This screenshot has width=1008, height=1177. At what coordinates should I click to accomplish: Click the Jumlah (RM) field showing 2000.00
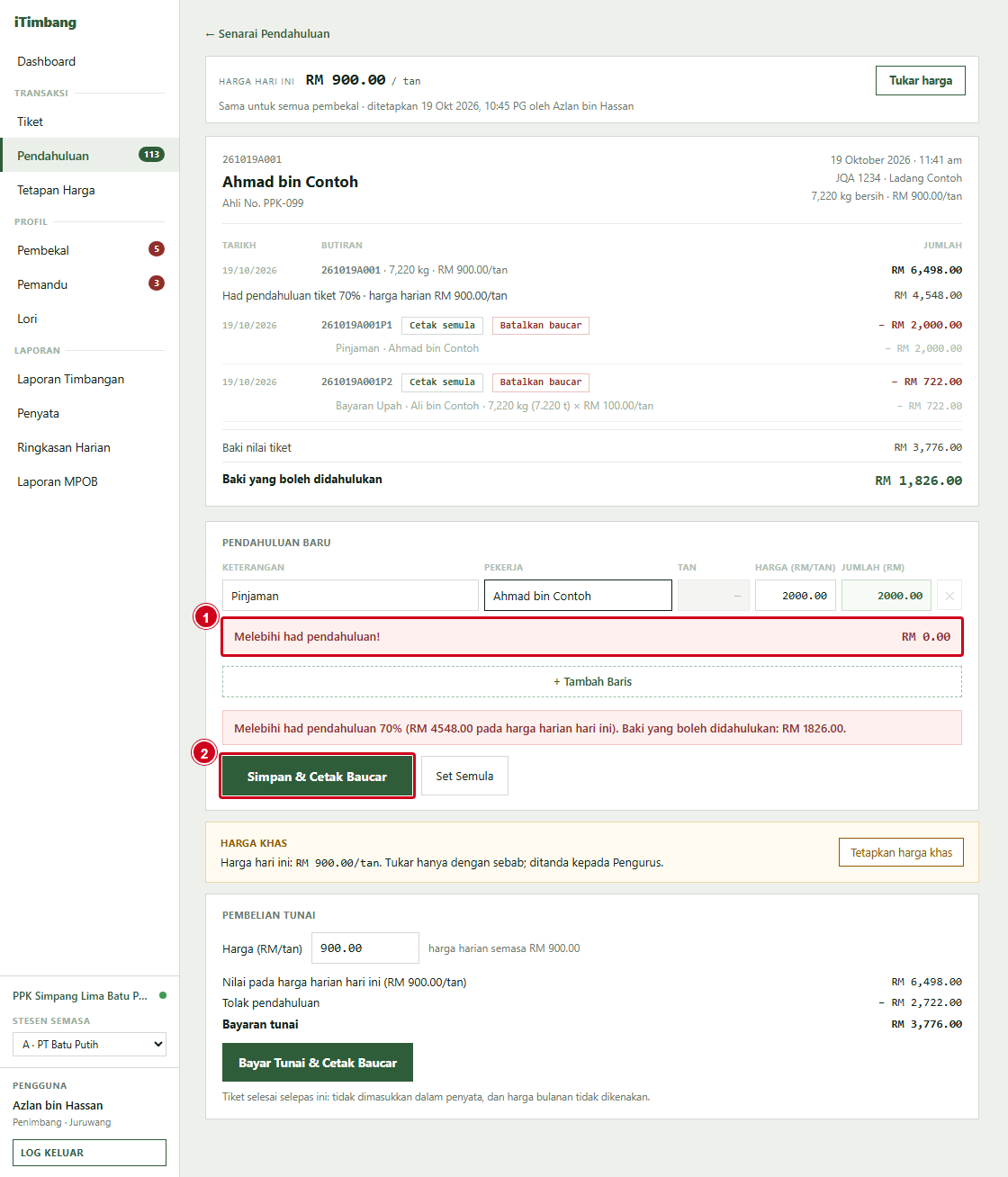pyautogui.click(x=886, y=596)
